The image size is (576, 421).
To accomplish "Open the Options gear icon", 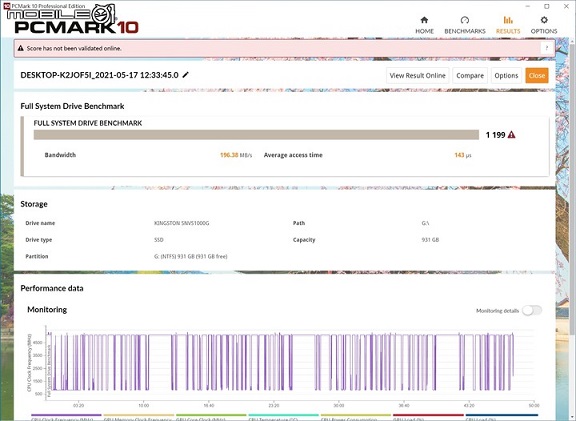I will click(544, 20).
